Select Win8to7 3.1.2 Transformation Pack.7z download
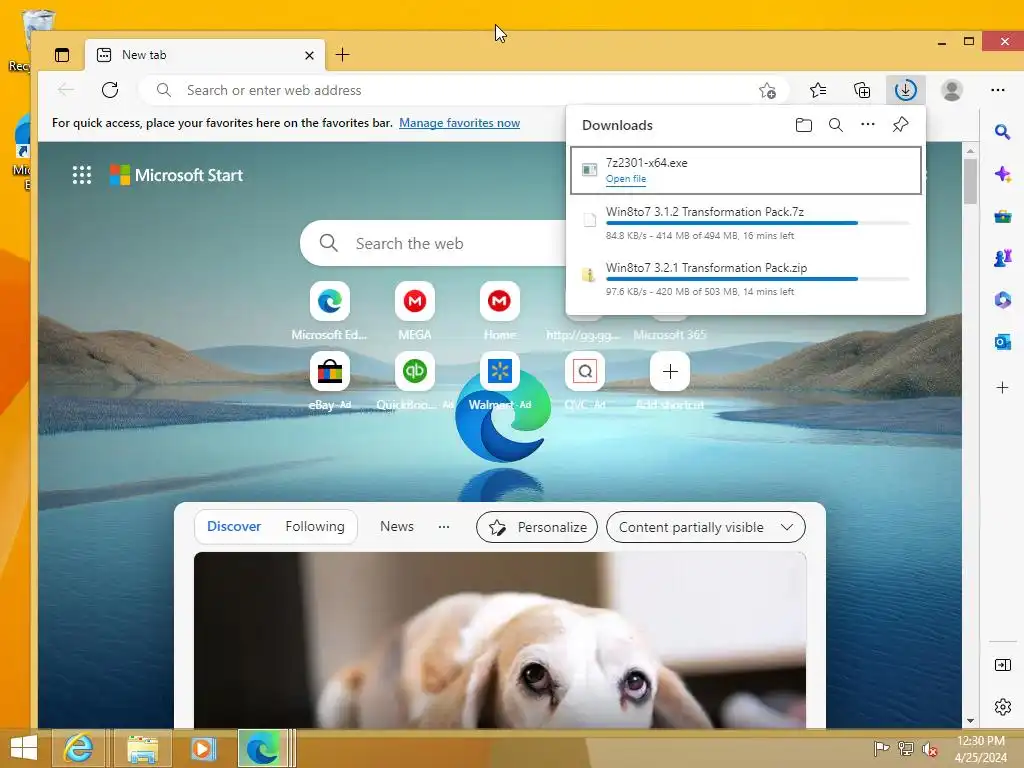The width and height of the screenshot is (1024, 768). tap(746, 223)
